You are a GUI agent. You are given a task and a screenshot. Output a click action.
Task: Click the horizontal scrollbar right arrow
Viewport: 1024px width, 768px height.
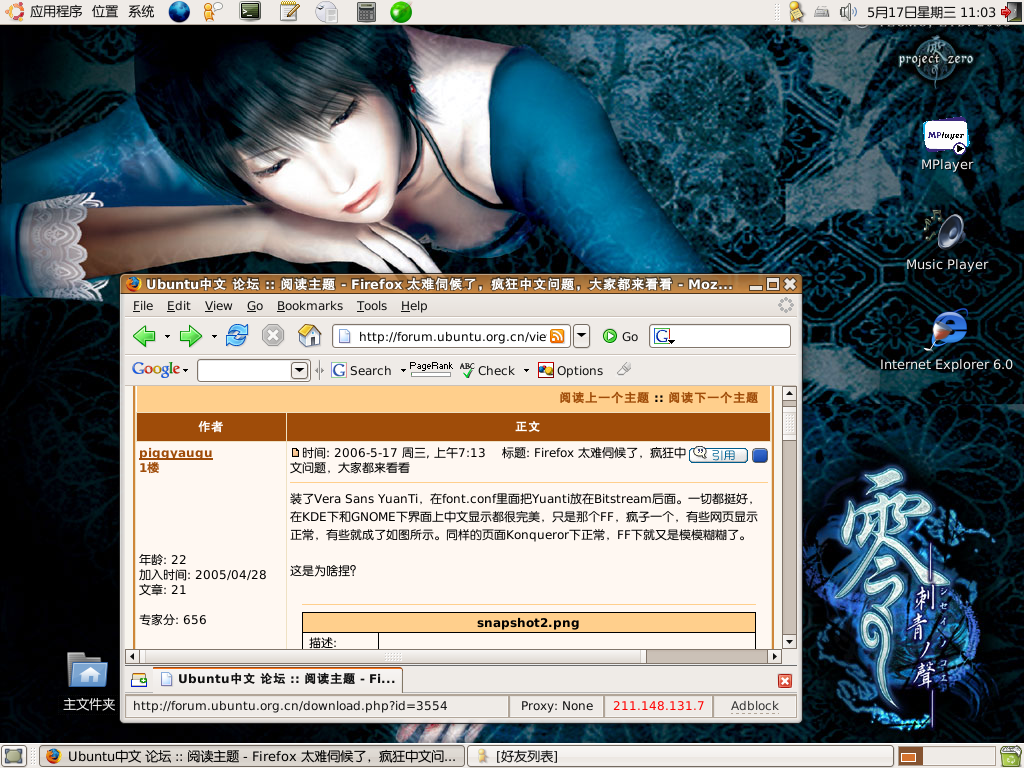point(775,656)
